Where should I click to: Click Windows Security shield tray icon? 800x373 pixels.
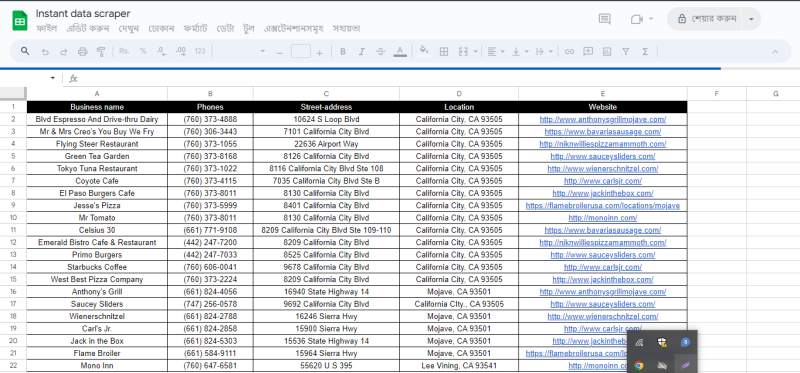point(662,342)
